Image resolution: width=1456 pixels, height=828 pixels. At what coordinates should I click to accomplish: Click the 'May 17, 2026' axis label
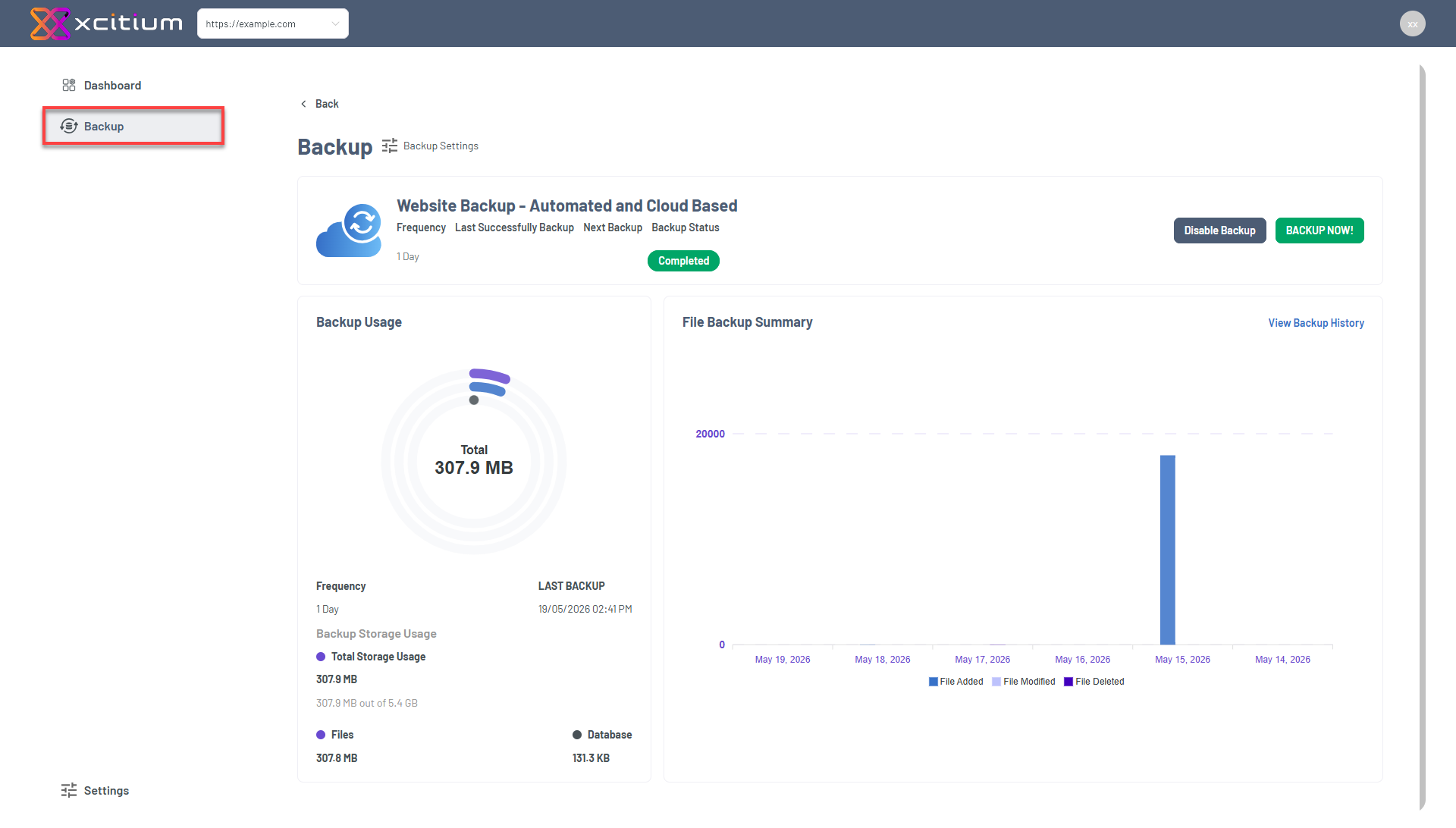983,660
